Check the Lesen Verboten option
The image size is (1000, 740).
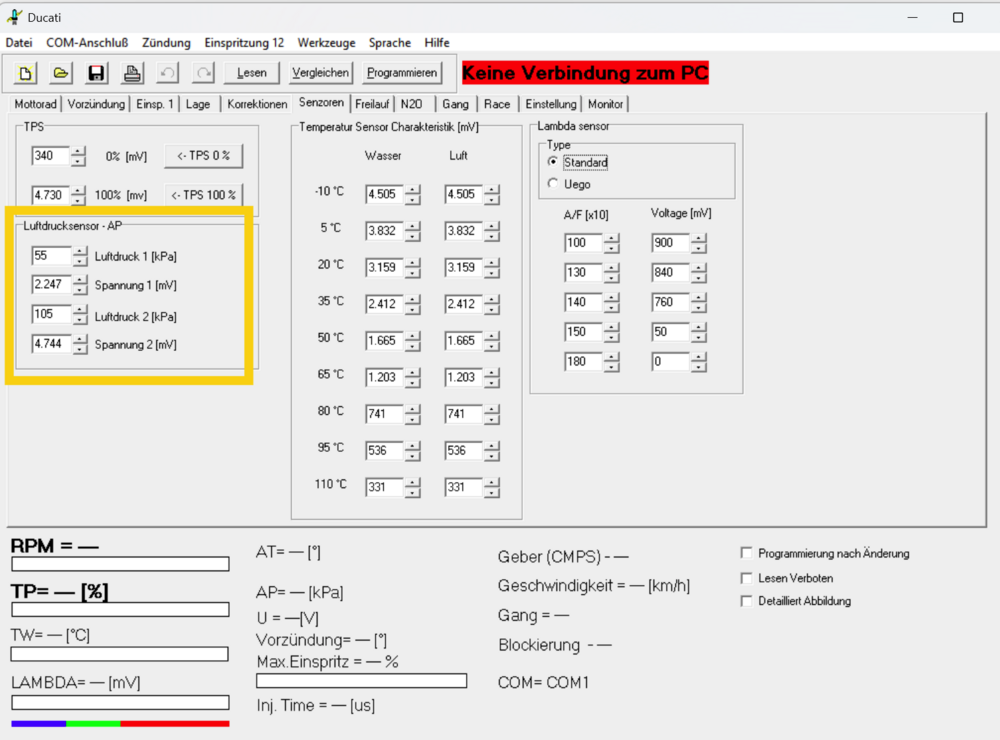pos(746,578)
